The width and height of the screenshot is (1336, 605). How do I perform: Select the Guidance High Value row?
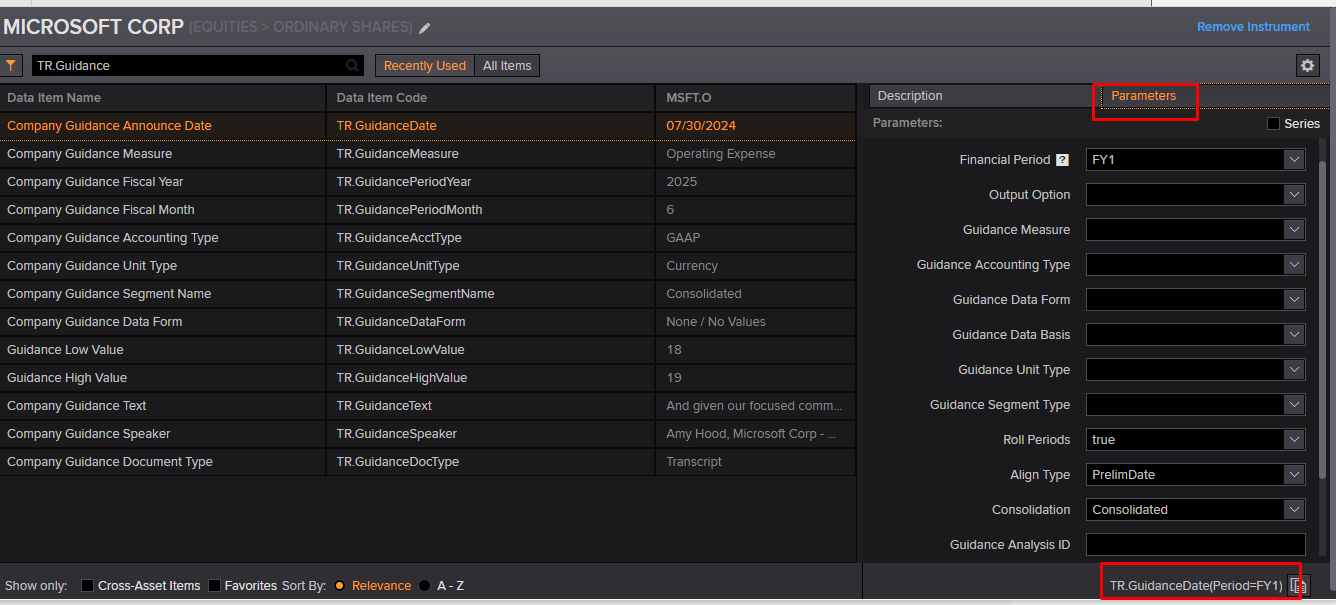pyautogui.click(x=428, y=378)
